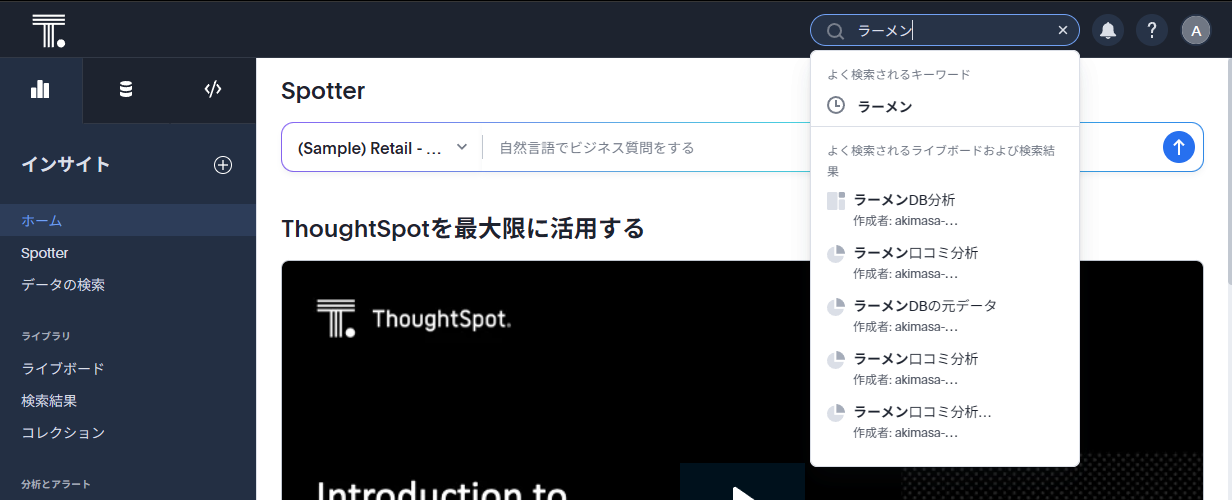Viewport: 1232px width, 500px height.
Task: Submit the Spotter question with arrow button
Action: pos(1179,147)
